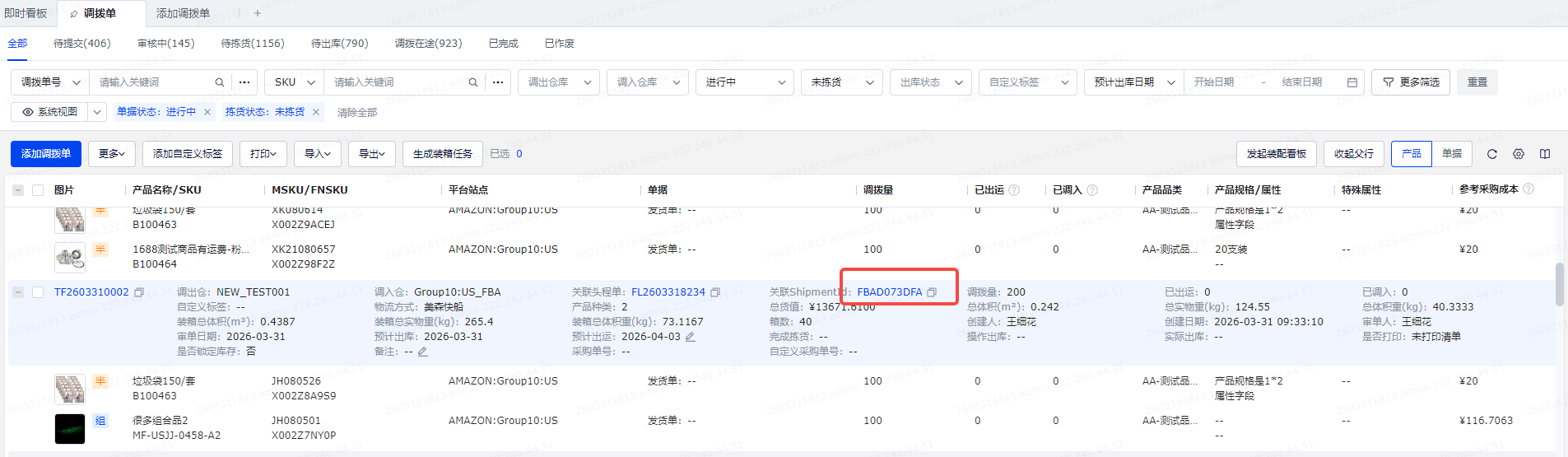Collapse the TF2603310002 order row
The height and width of the screenshot is (457, 1568).
(x=18, y=292)
